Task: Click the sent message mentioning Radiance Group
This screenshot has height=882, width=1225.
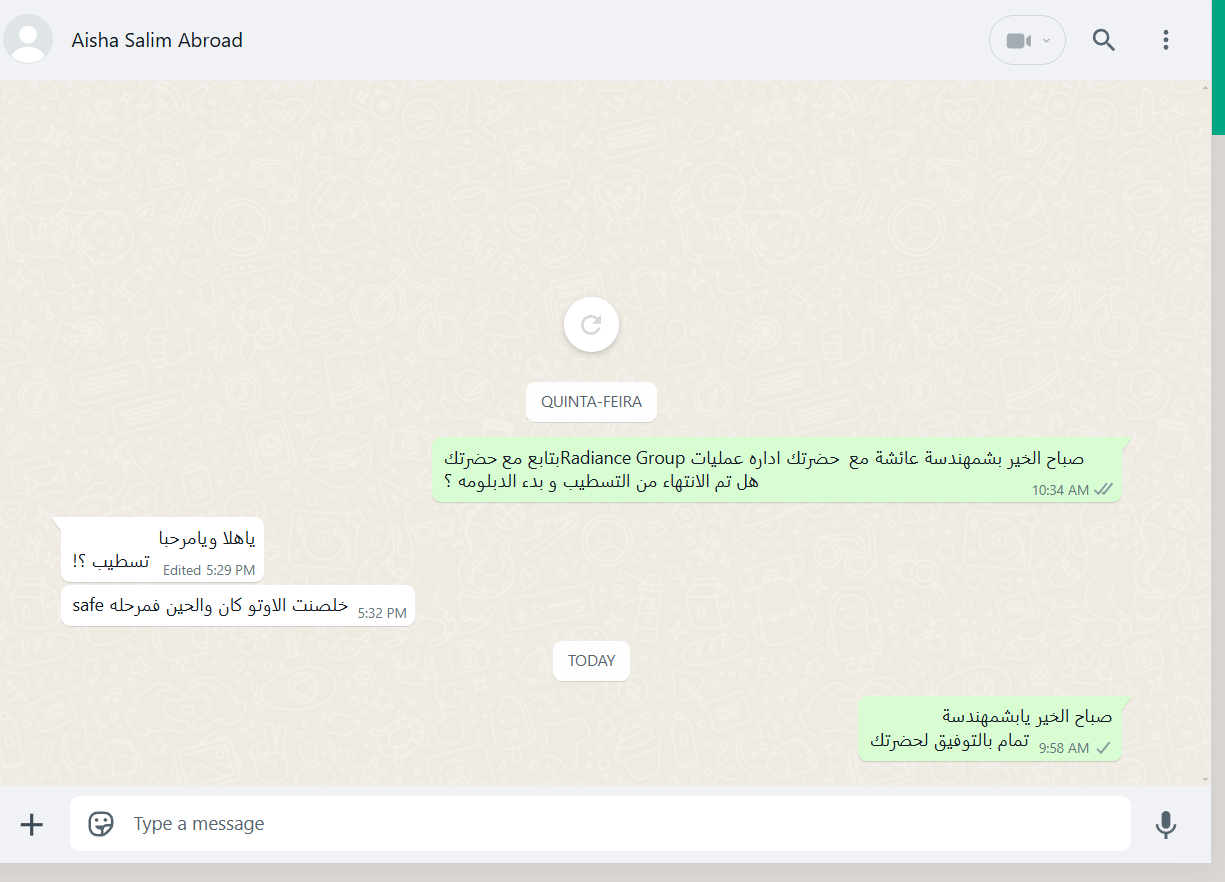Action: [777, 470]
